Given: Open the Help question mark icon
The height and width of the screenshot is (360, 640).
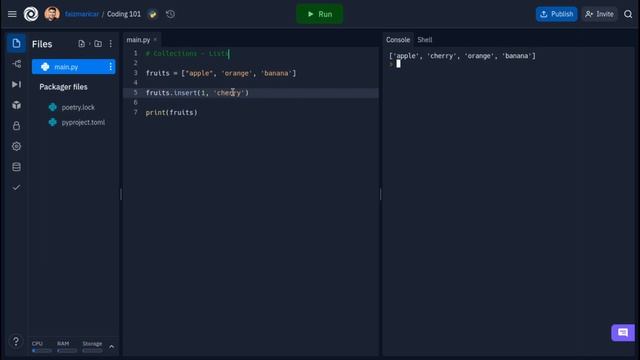Looking at the screenshot, I should pos(16,341).
